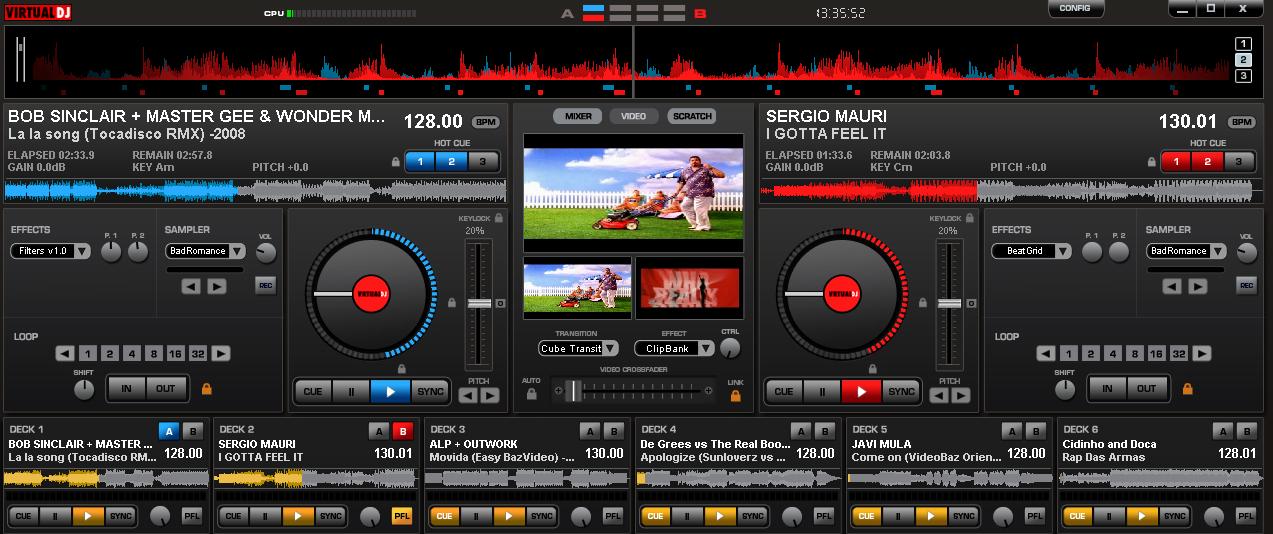Play the left deck track

pos(390,391)
